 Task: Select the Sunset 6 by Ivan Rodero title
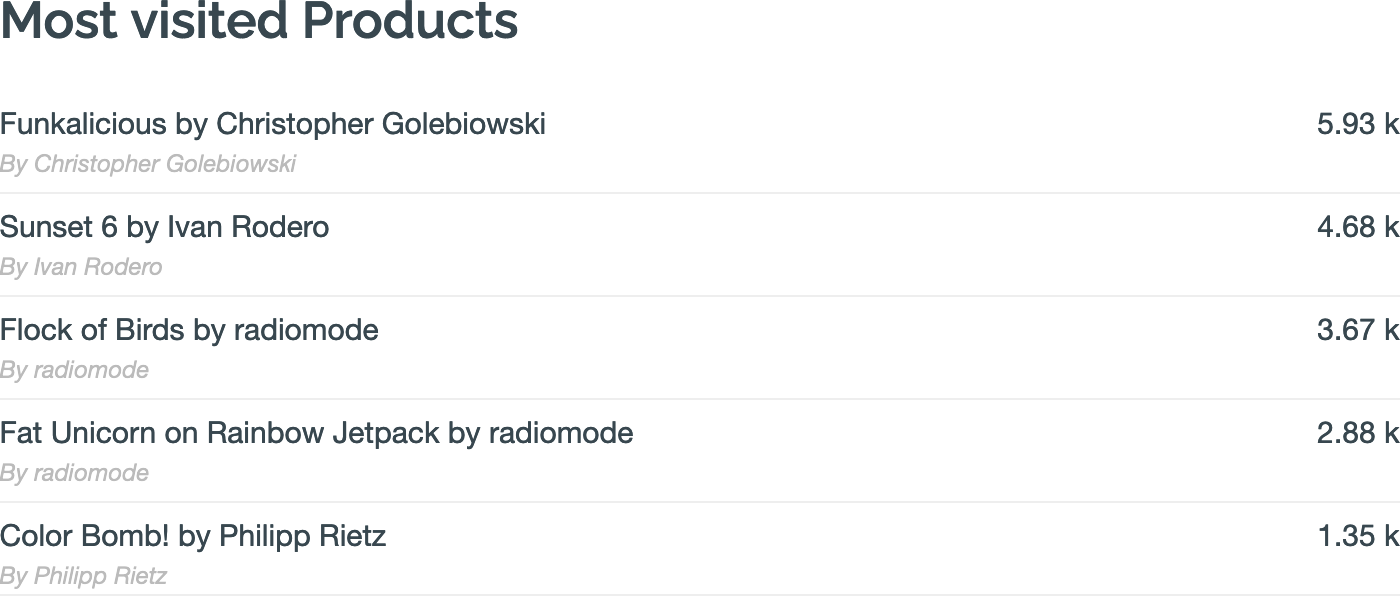[165, 227]
